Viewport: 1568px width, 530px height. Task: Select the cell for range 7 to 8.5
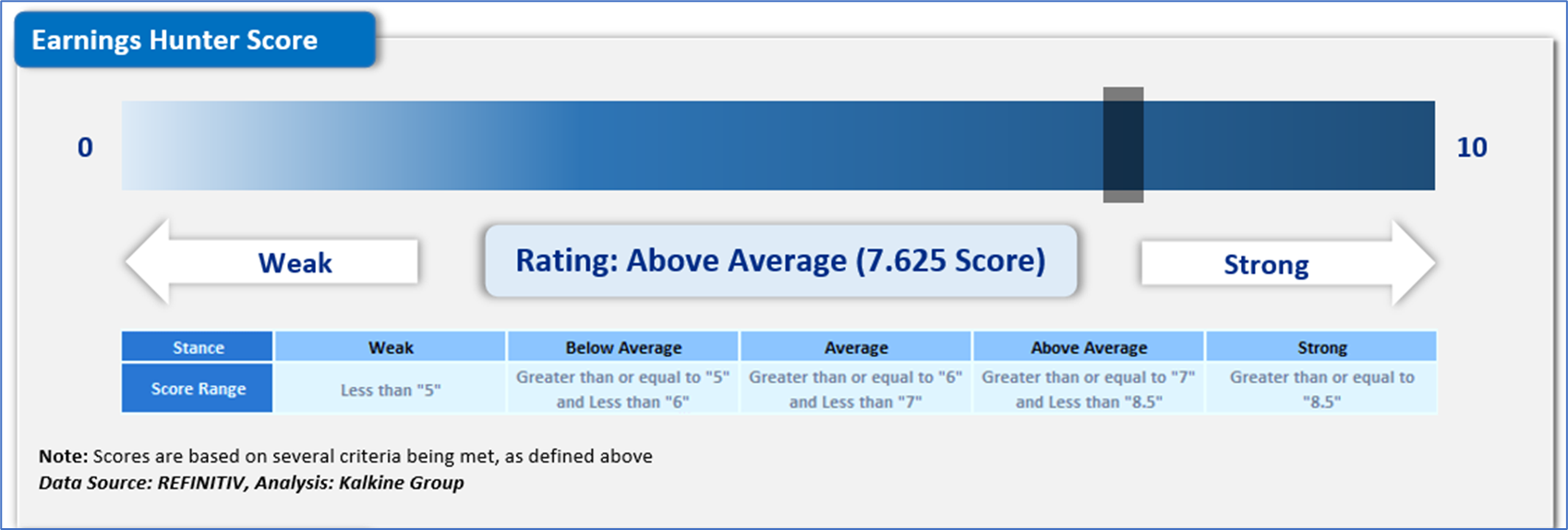pyautogui.click(x=1089, y=389)
